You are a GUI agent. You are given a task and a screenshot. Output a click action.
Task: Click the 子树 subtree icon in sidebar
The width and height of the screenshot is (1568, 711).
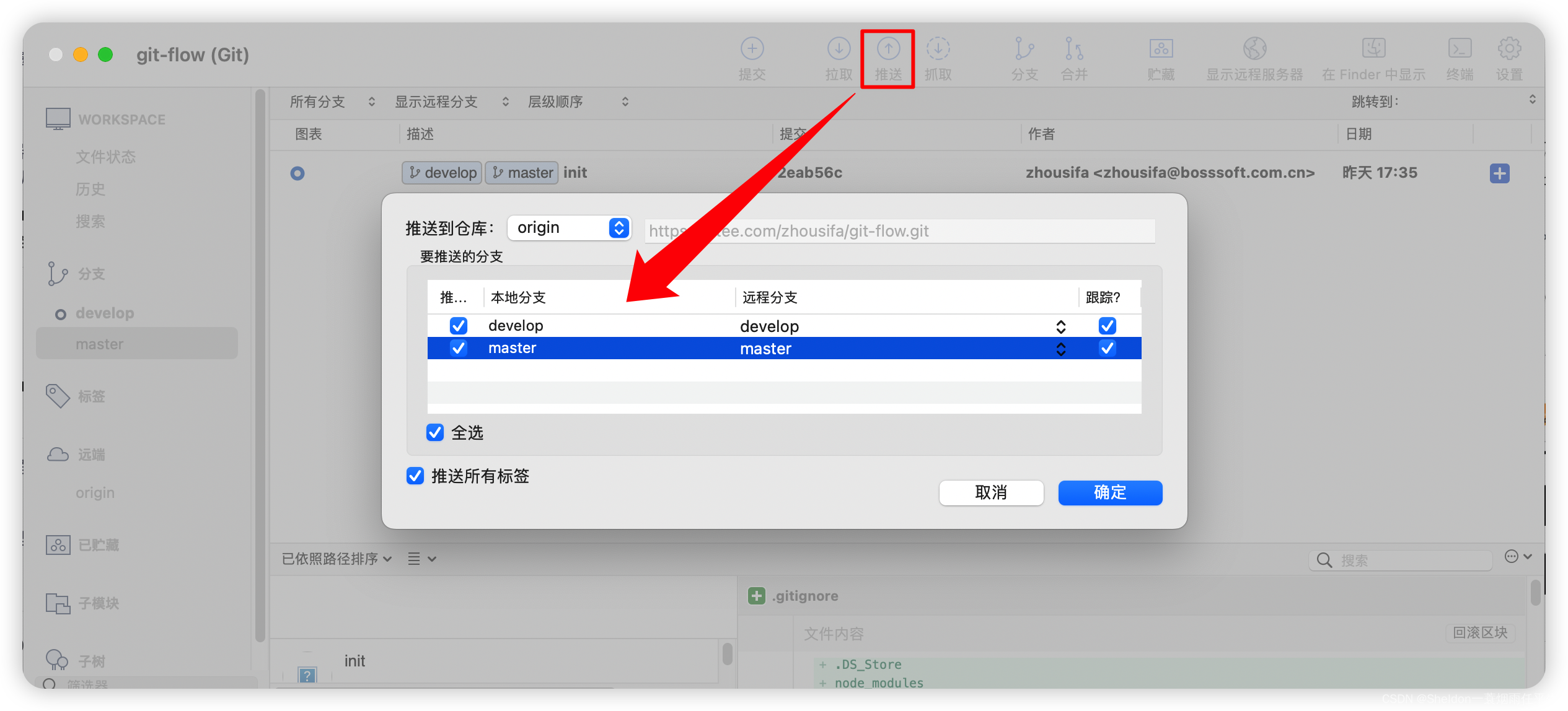[x=57, y=660]
